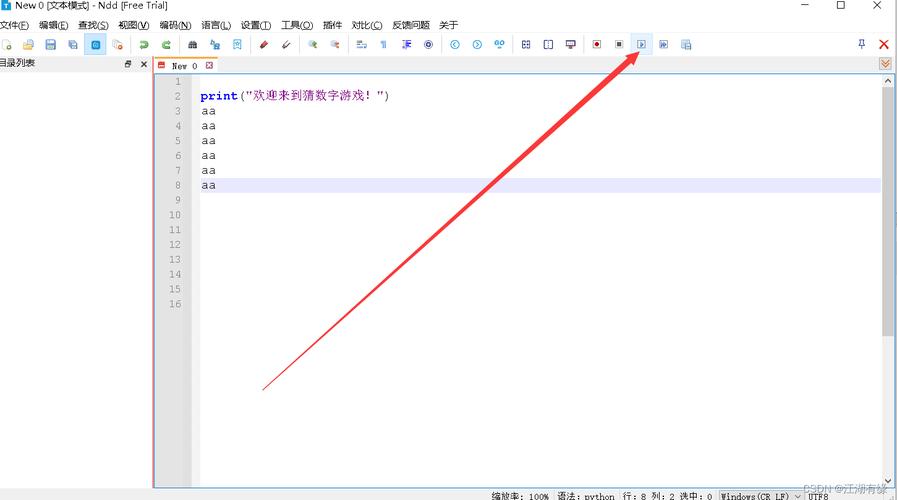Image resolution: width=897 pixels, height=500 pixels.
Task: Open the replace tool icon
Action: tap(215, 45)
